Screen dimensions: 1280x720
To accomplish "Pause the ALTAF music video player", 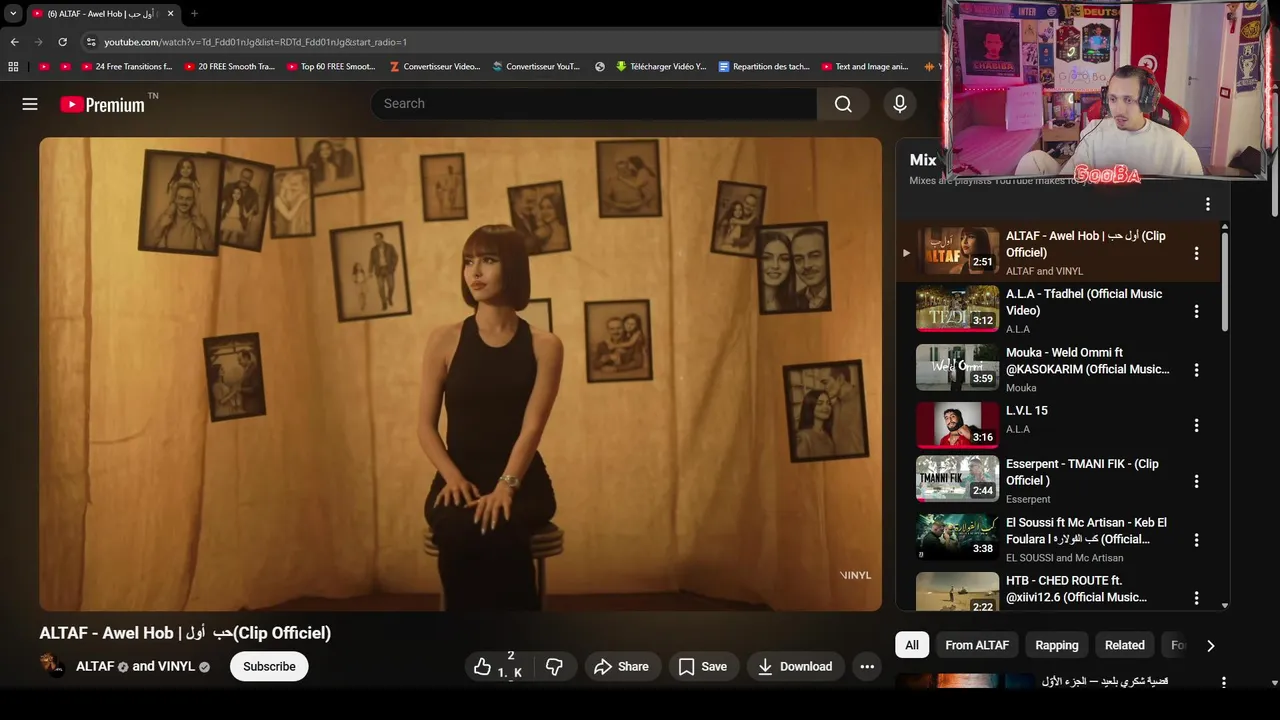I will click(x=460, y=374).
